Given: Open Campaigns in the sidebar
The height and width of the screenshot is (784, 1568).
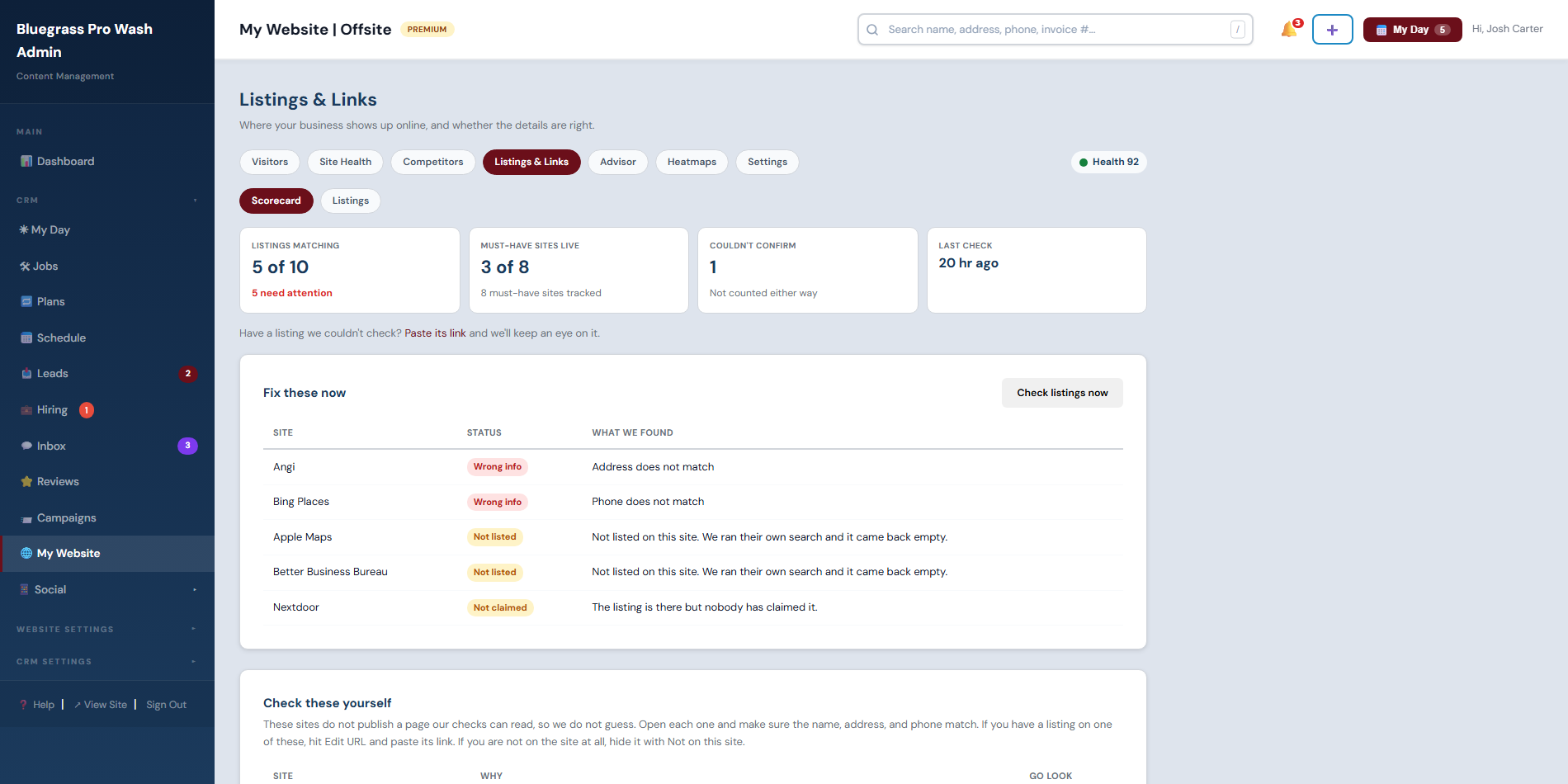Looking at the screenshot, I should click(x=107, y=517).
